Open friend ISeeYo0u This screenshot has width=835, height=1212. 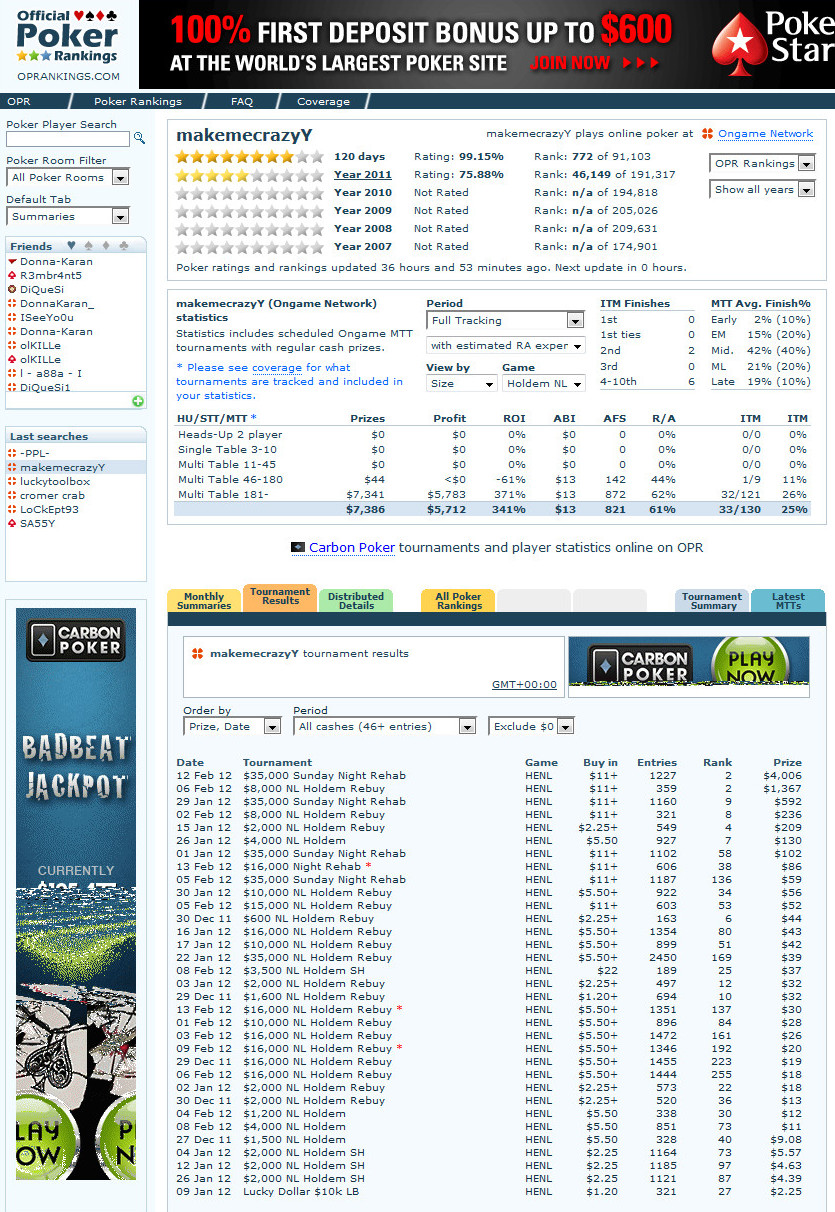pyautogui.click(x=46, y=317)
